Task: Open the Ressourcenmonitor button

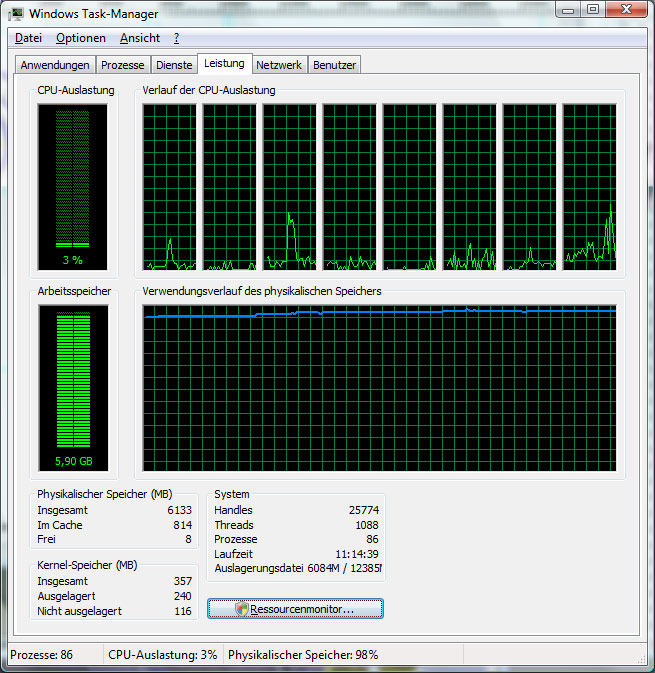Action: coord(295,609)
